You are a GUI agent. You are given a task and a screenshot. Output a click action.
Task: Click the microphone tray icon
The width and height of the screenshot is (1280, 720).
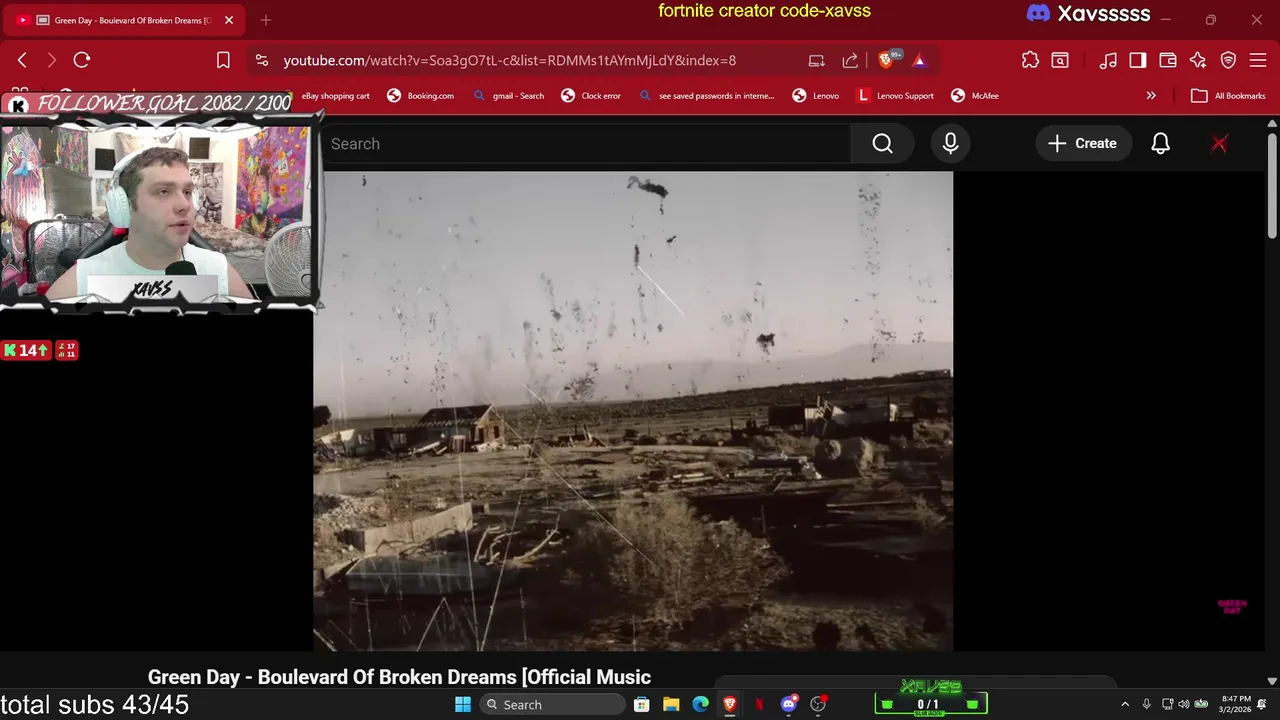pos(1146,704)
